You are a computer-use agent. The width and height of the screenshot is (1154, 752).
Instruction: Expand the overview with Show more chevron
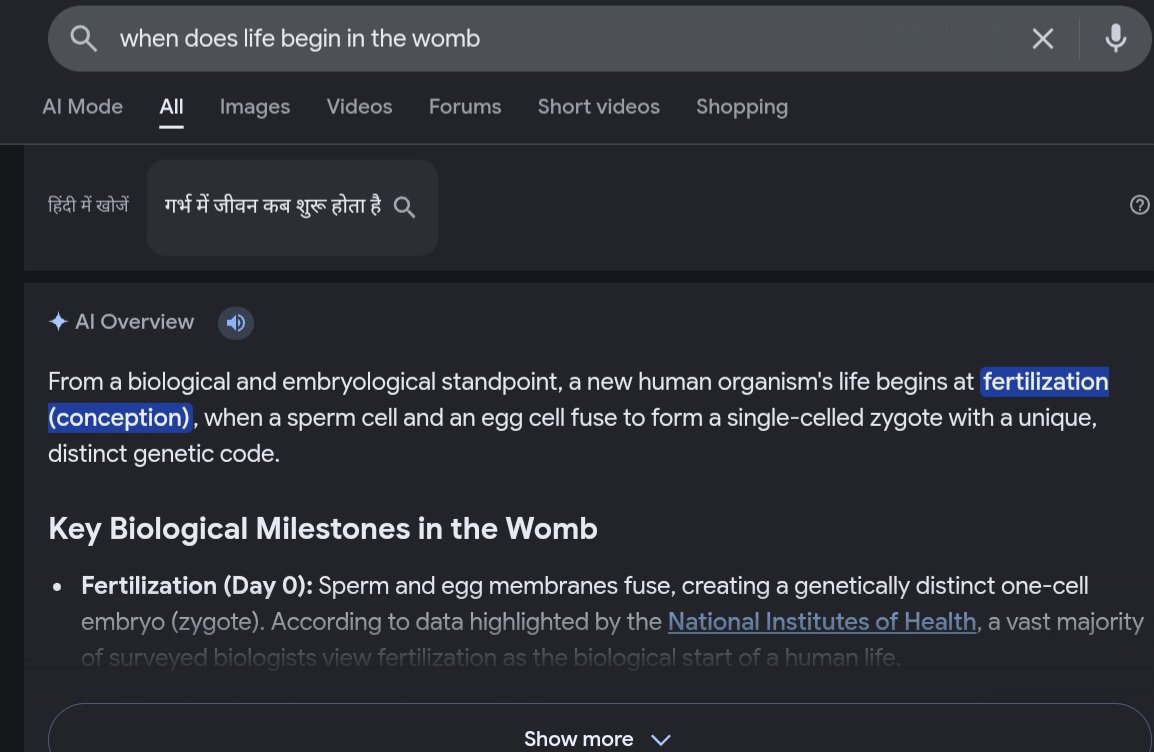tap(660, 739)
